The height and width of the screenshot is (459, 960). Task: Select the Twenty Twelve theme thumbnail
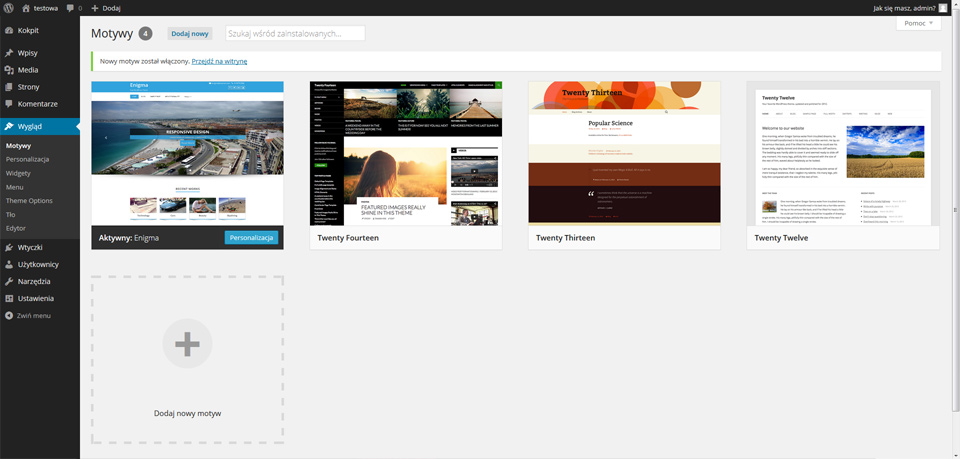click(843, 153)
